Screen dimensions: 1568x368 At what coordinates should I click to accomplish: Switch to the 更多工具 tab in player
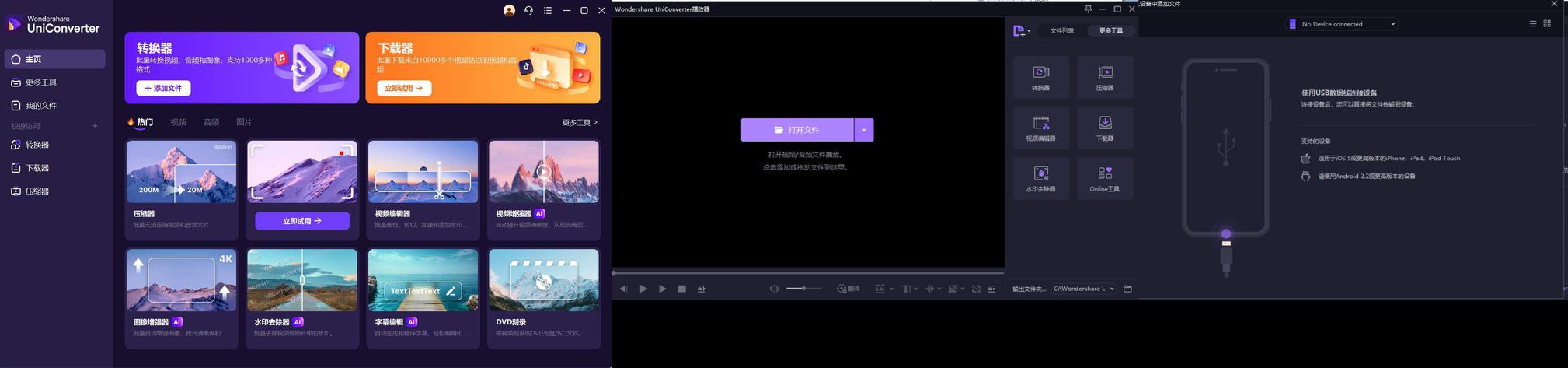tap(1111, 31)
